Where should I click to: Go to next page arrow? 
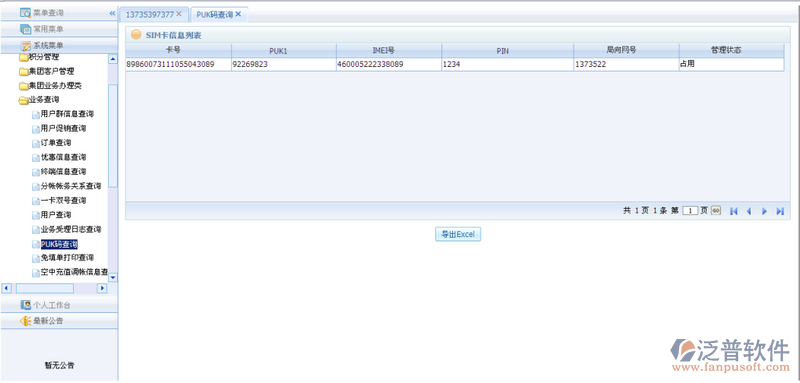(764, 211)
